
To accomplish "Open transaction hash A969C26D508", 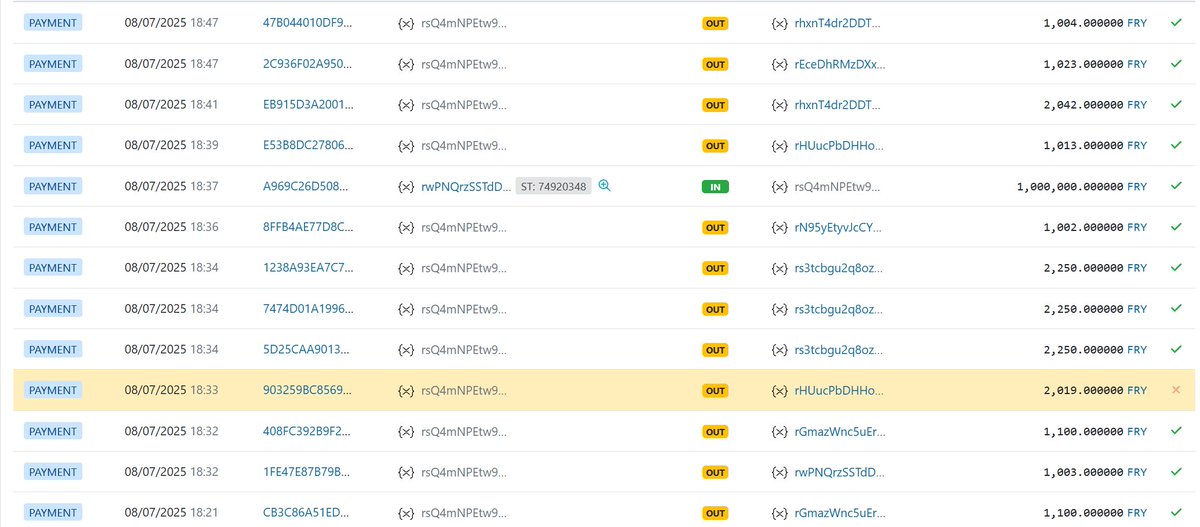I will point(308,186).
